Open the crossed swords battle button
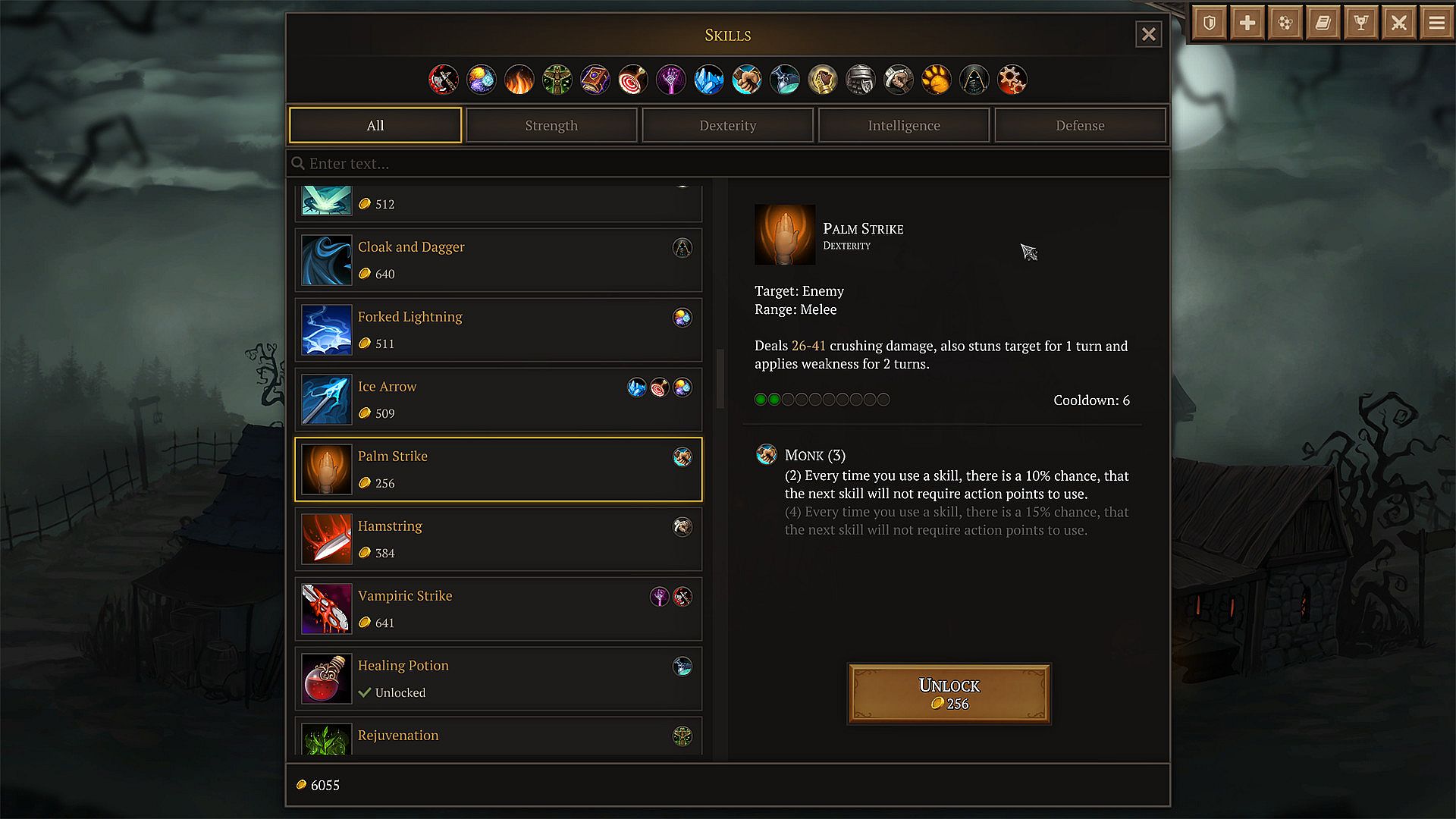 [x=1399, y=24]
